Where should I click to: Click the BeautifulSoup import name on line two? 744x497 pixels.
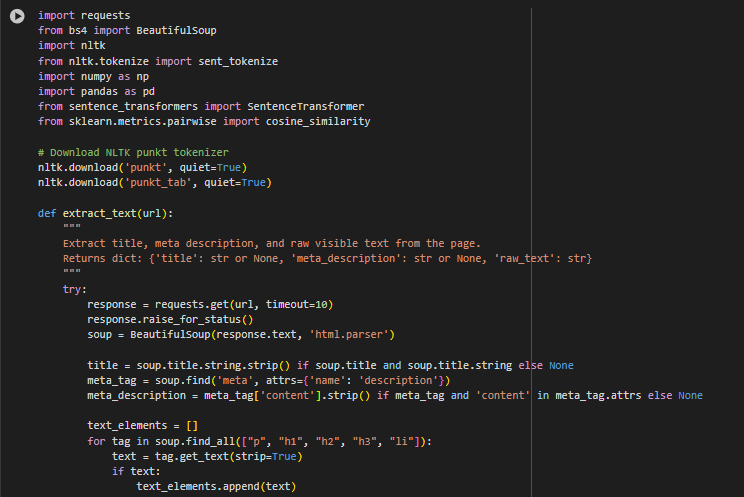[176, 30]
